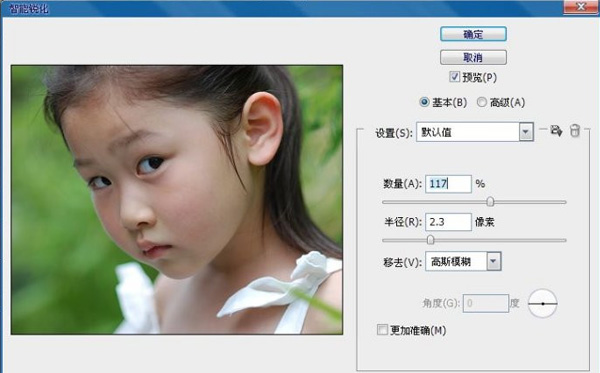Enable the 更加准确(M) checkbox
Image resolution: width=600 pixels, height=373 pixels.
382,329
